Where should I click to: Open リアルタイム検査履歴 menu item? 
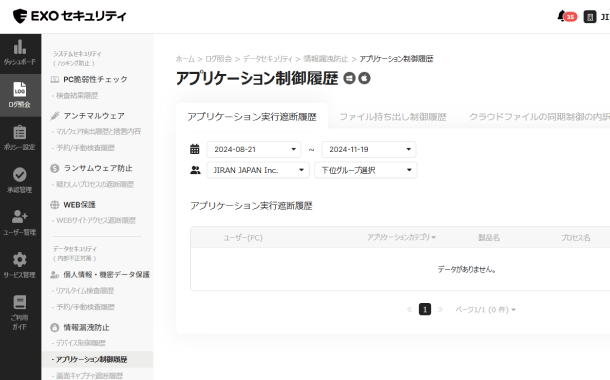pos(85,291)
